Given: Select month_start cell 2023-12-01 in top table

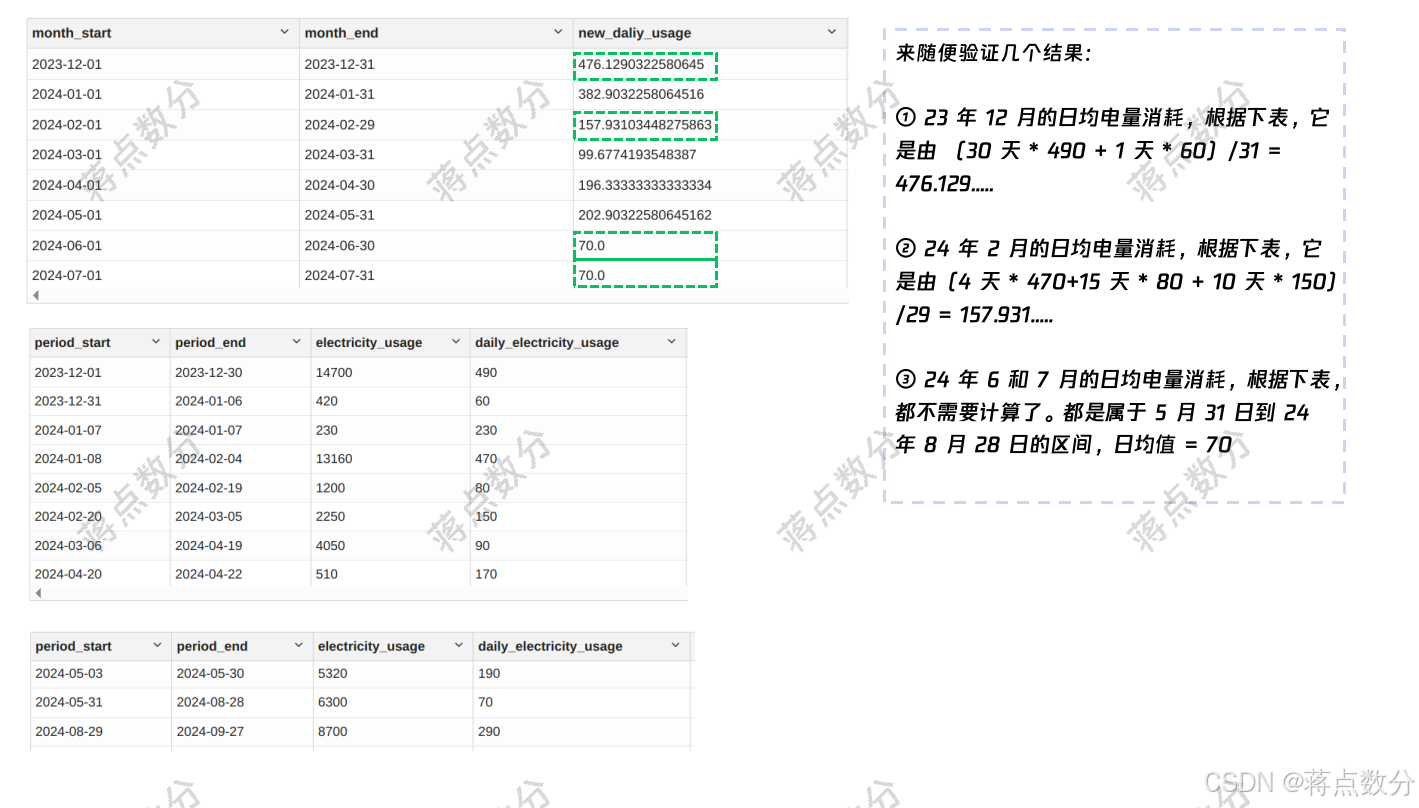Looking at the screenshot, I should 163,64.
